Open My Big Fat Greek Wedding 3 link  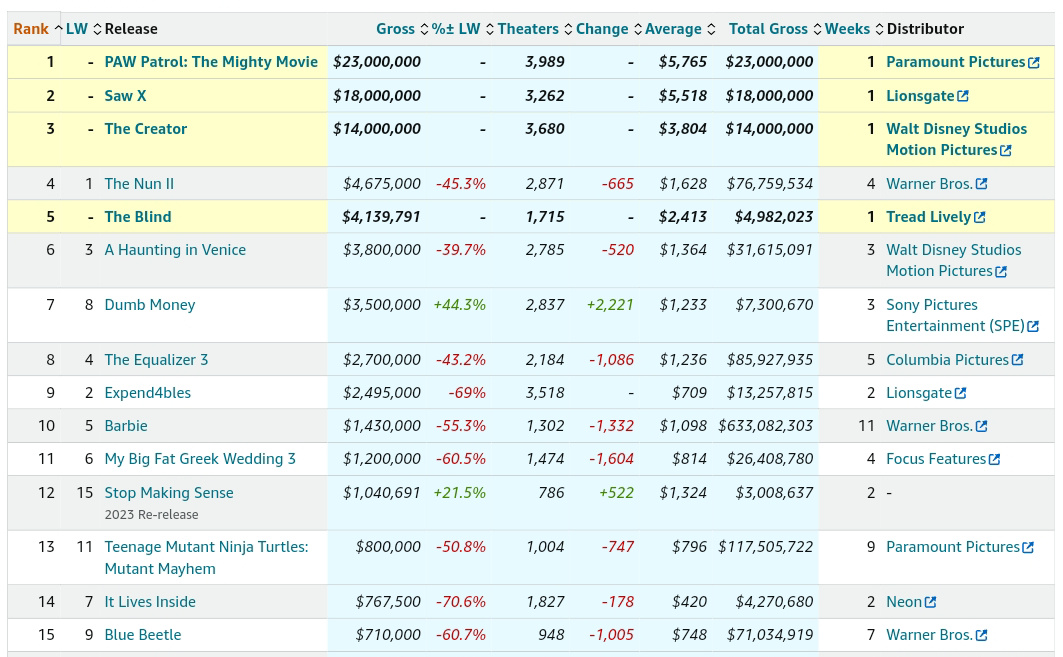coord(200,459)
